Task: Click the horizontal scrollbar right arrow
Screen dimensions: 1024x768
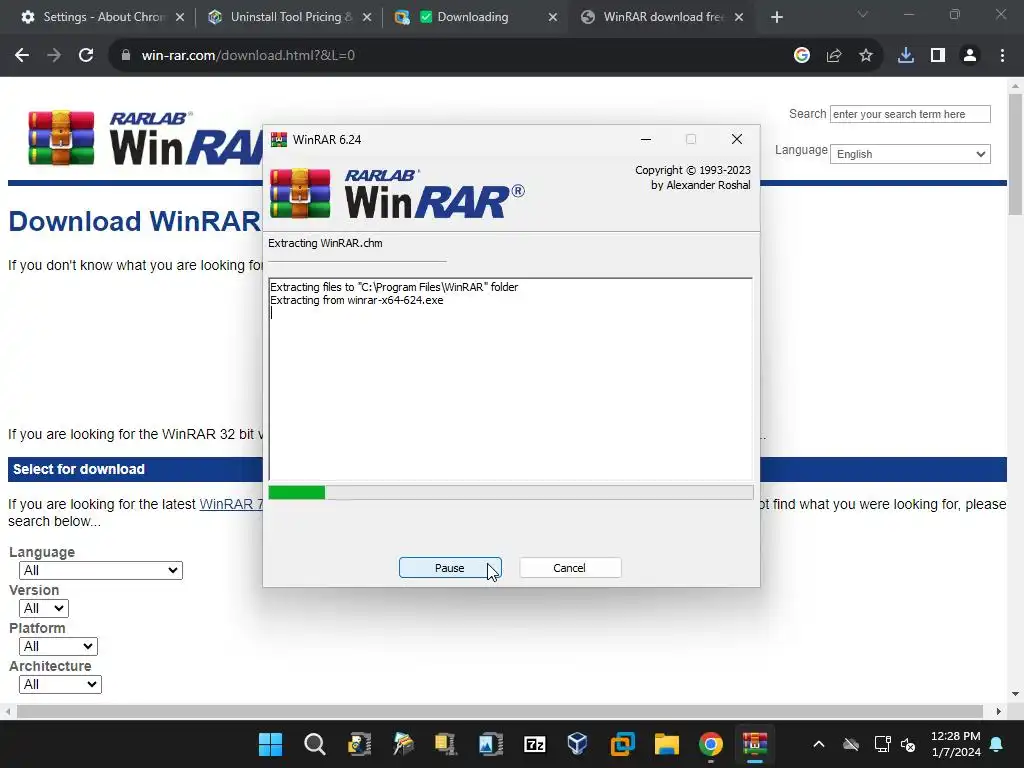Action: pos(999,712)
